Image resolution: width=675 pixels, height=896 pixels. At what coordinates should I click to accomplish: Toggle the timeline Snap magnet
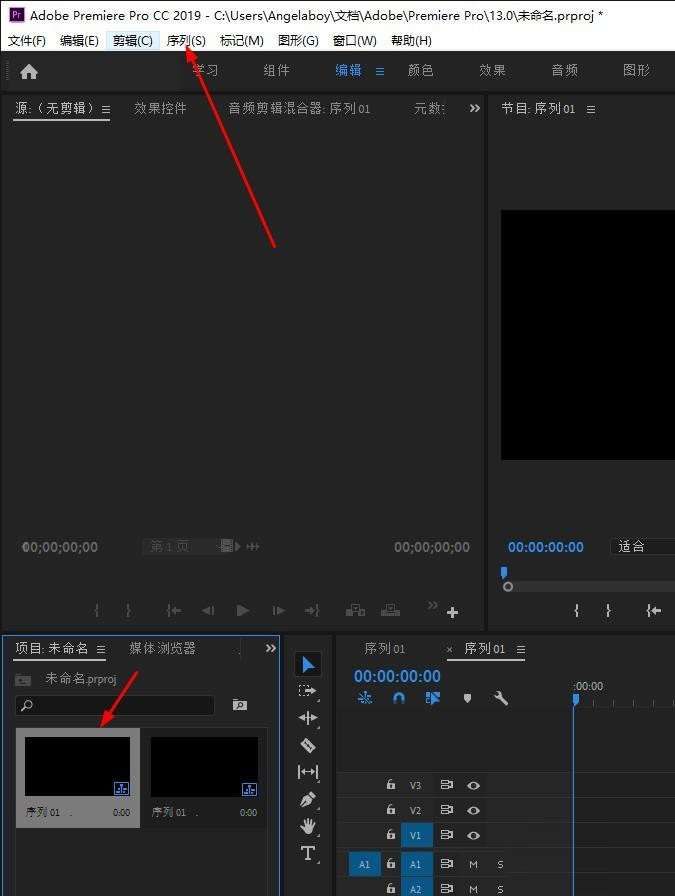pyautogui.click(x=399, y=698)
